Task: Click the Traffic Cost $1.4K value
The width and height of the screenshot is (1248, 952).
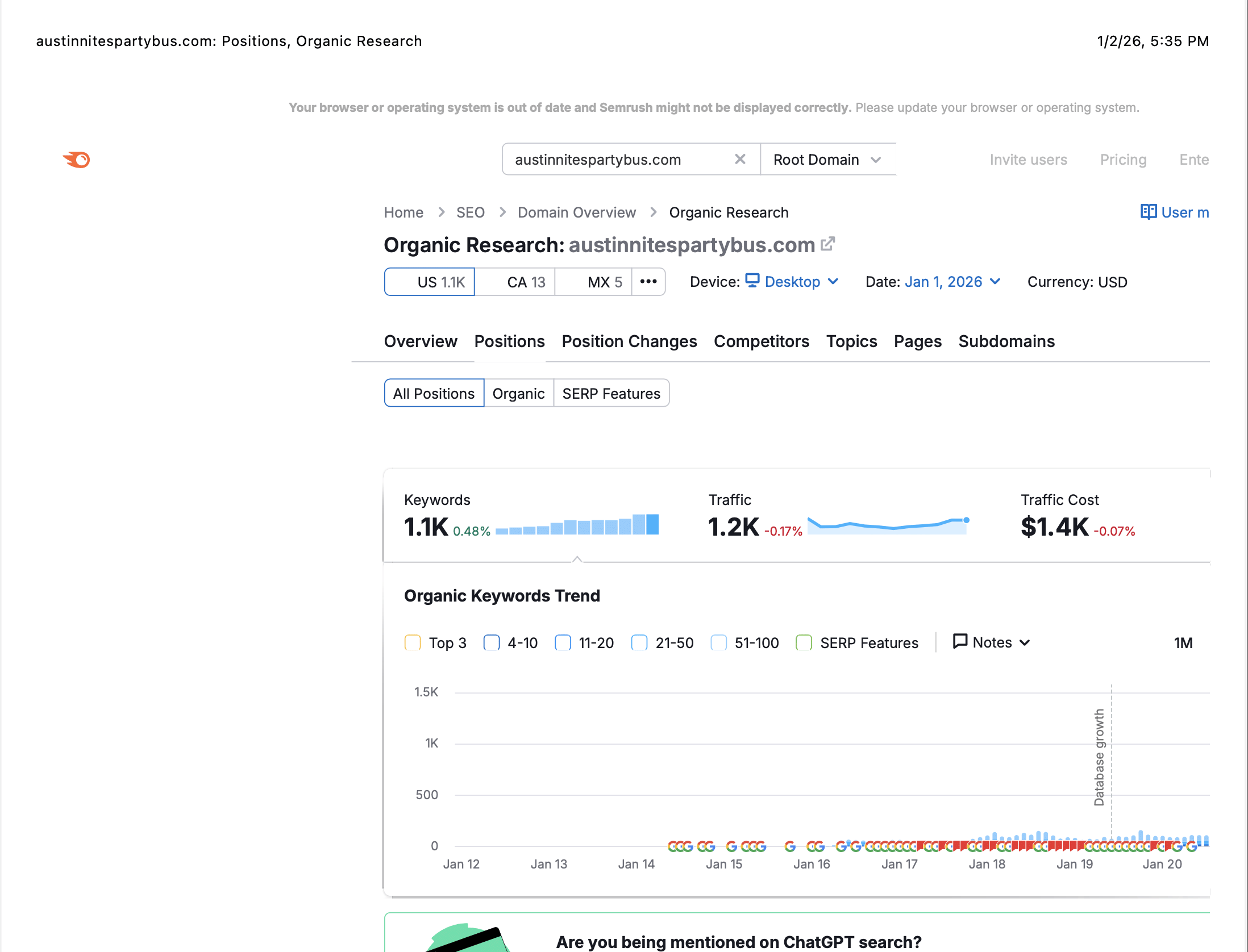Action: click(x=1055, y=527)
